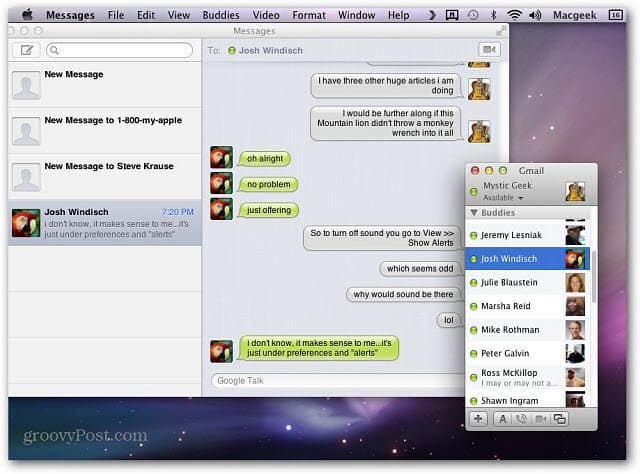Click 'why would sound be there' bubble
The image size is (640, 474).
(404, 294)
